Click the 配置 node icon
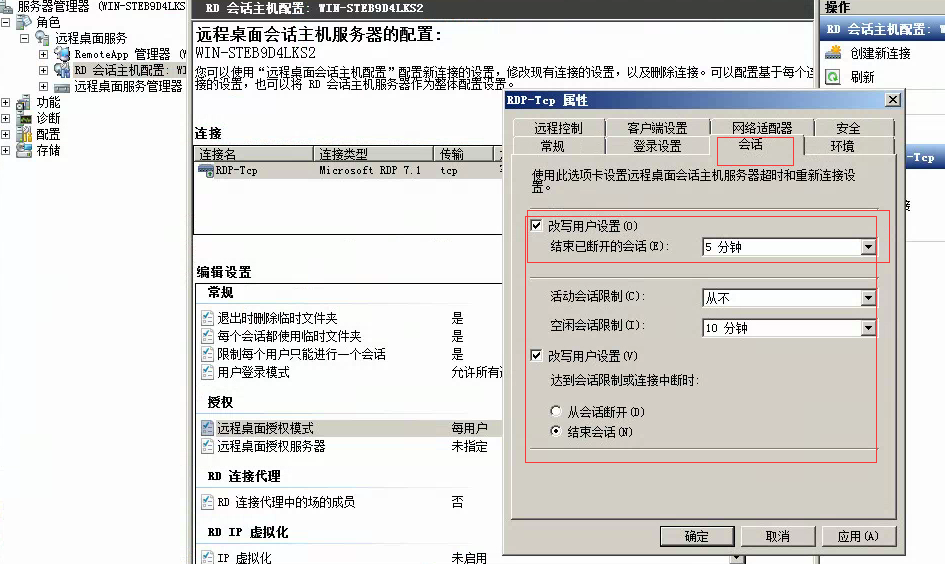Image resolution: width=945 pixels, height=564 pixels. (24, 134)
